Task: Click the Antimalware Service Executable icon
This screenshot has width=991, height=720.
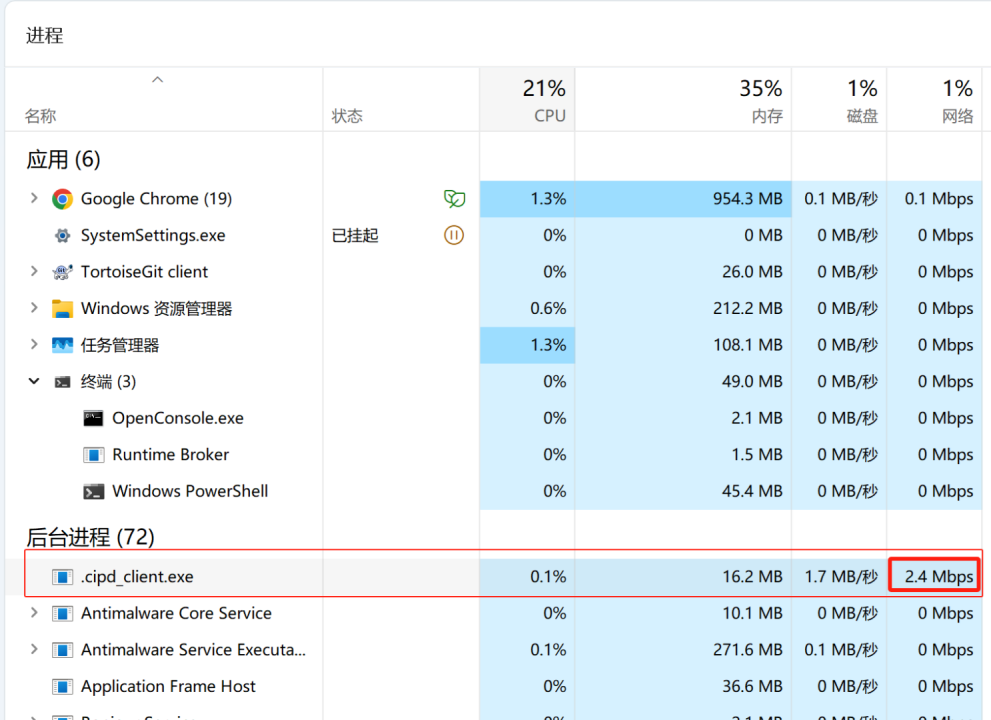Action: click(x=62, y=650)
